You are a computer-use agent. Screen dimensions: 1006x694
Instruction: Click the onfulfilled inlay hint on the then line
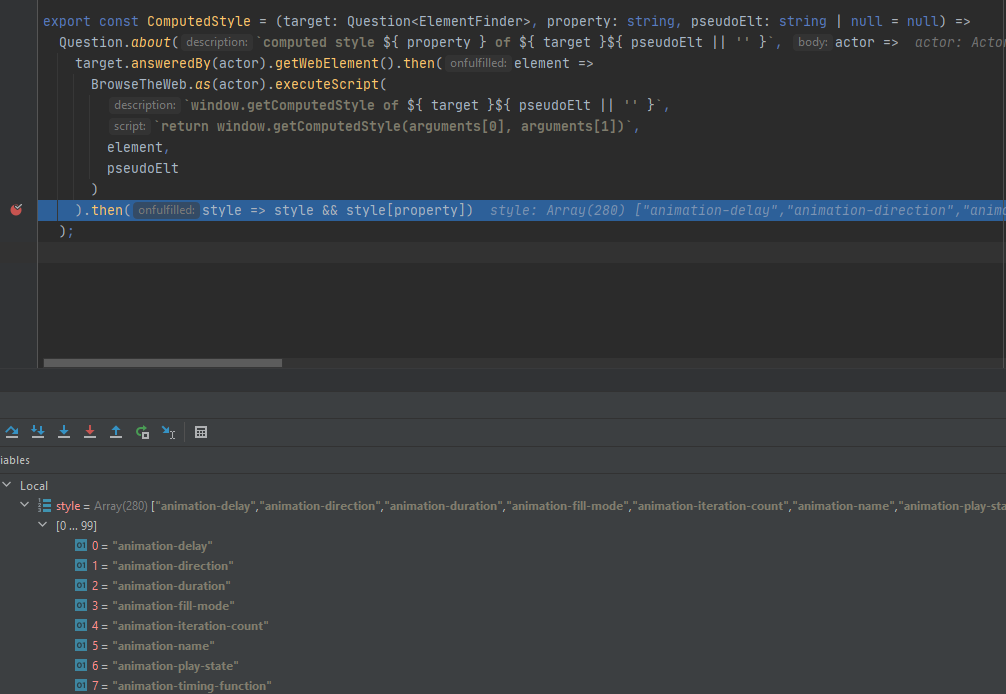click(167, 210)
